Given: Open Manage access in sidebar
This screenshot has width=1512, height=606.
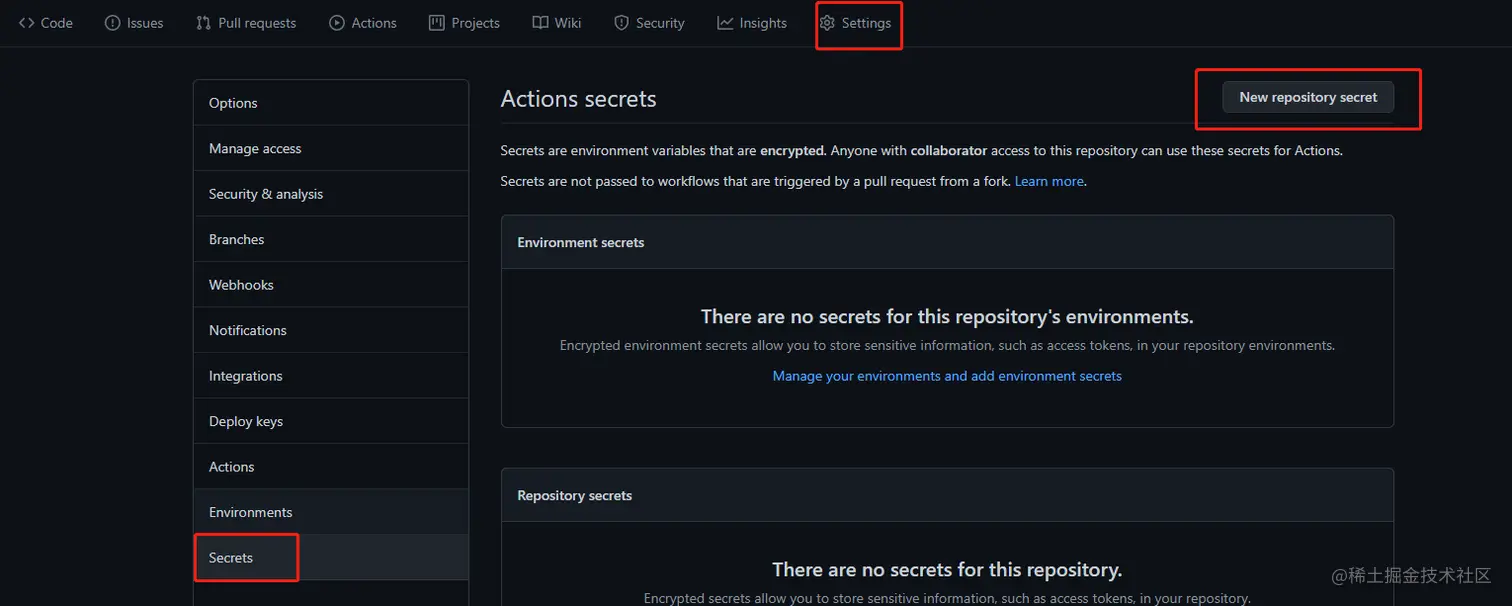Looking at the screenshot, I should click(x=331, y=148).
